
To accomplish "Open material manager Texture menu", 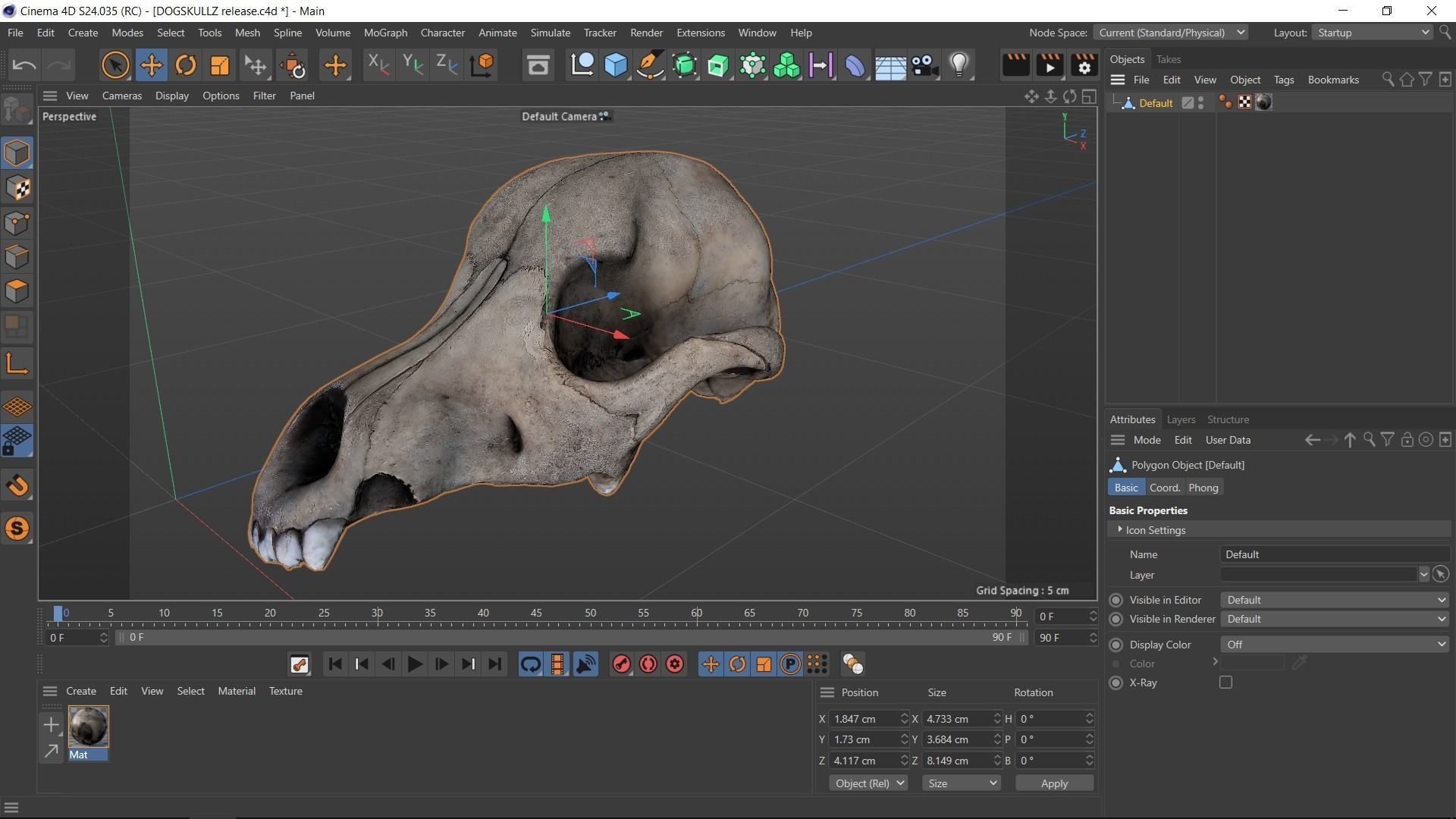I will 285,691.
